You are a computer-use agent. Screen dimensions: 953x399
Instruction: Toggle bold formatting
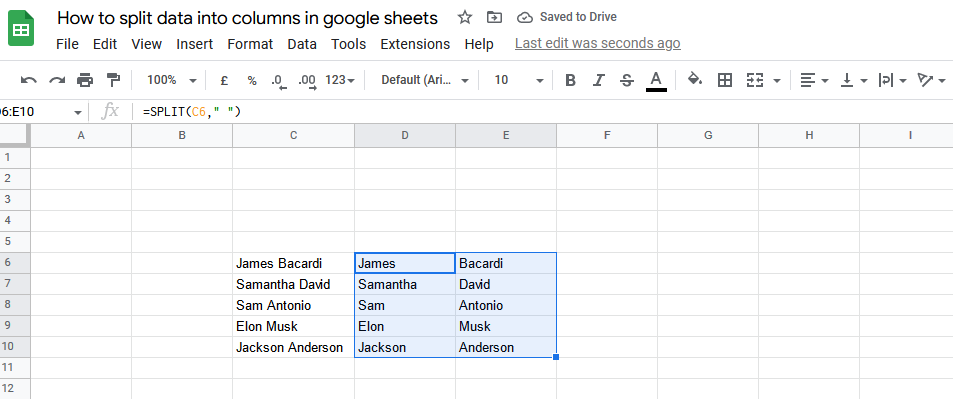[x=570, y=80]
